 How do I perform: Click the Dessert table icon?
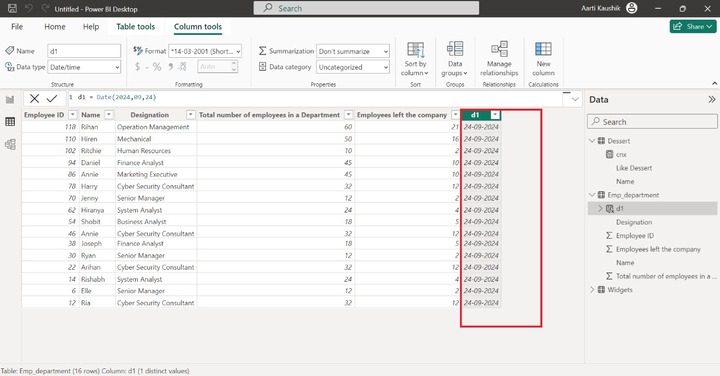[601, 141]
